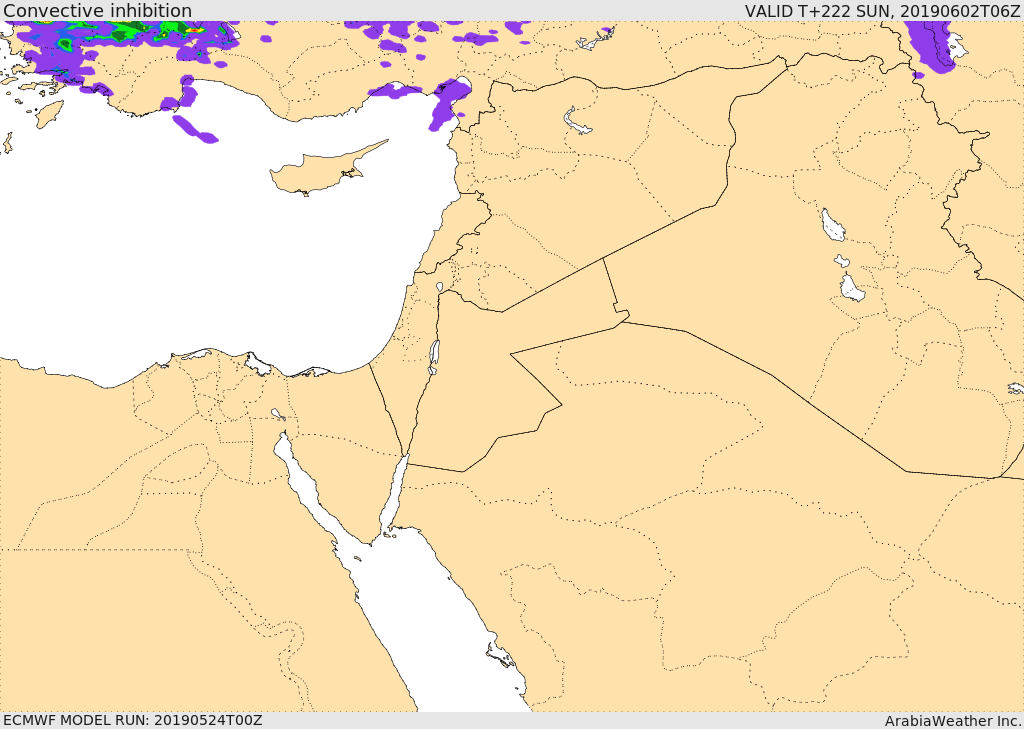Click the 'Convective inhibition' title text
The image size is (1024, 729).
click(97, 10)
